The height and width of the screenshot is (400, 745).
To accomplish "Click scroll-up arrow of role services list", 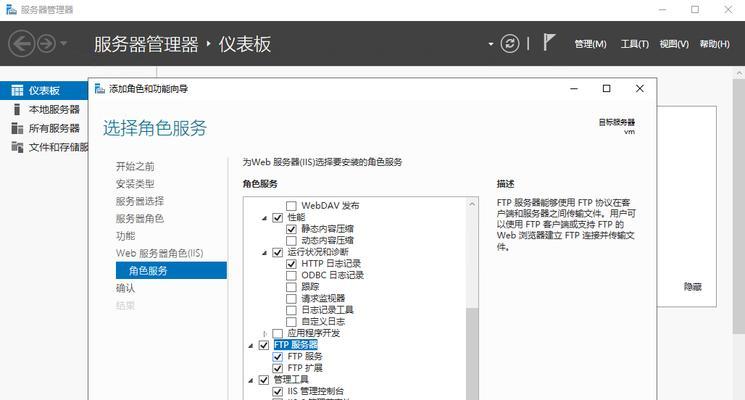I will click(472, 204).
